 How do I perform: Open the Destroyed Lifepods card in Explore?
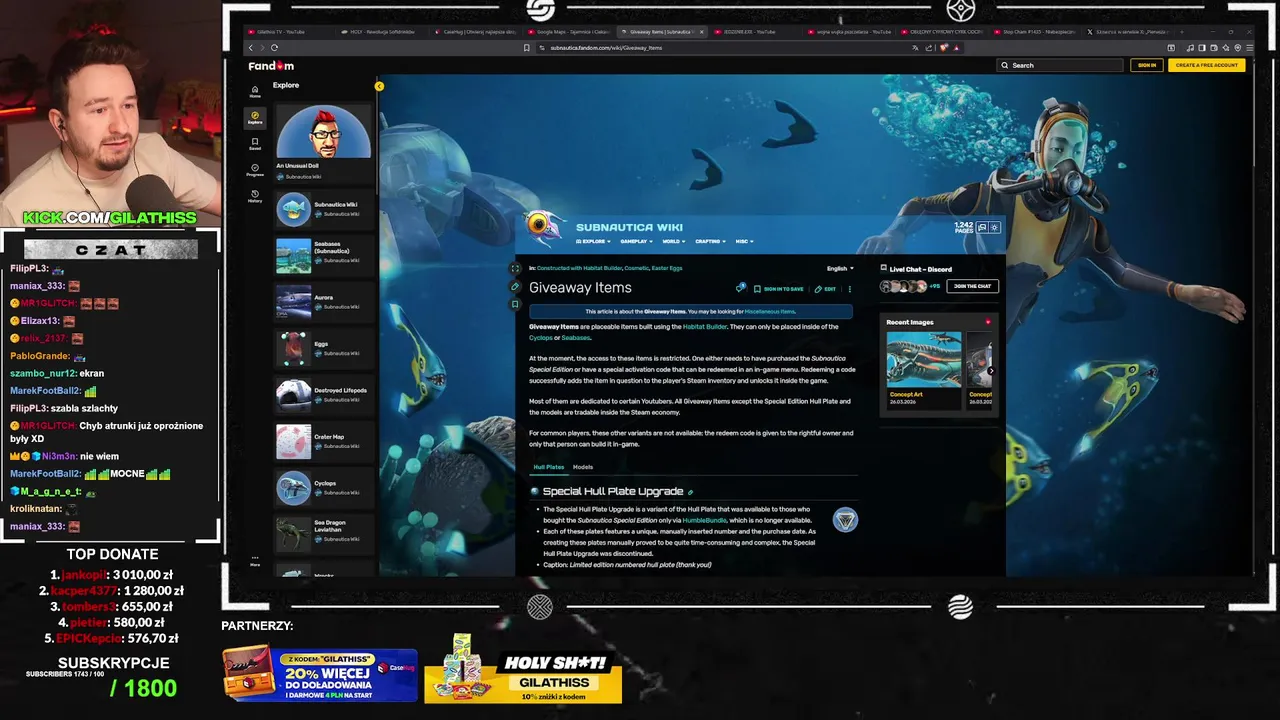pyautogui.click(x=324, y=394)
